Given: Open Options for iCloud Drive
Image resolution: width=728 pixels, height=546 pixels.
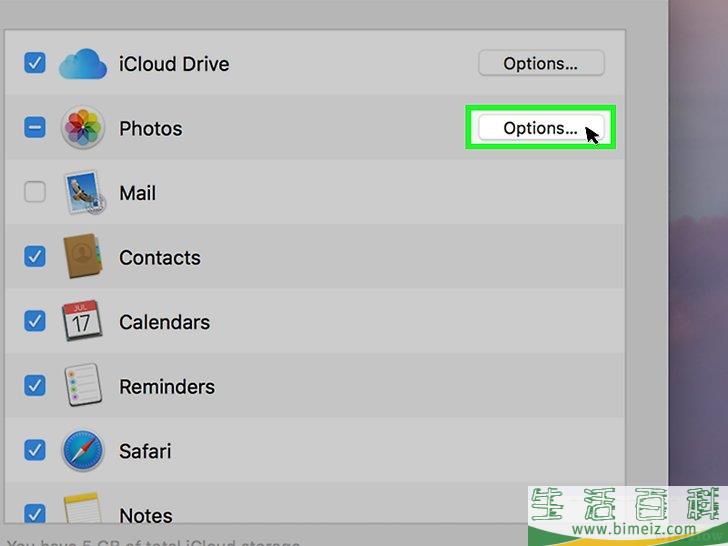Looking at the screenshot, I should tap(541, 63).
